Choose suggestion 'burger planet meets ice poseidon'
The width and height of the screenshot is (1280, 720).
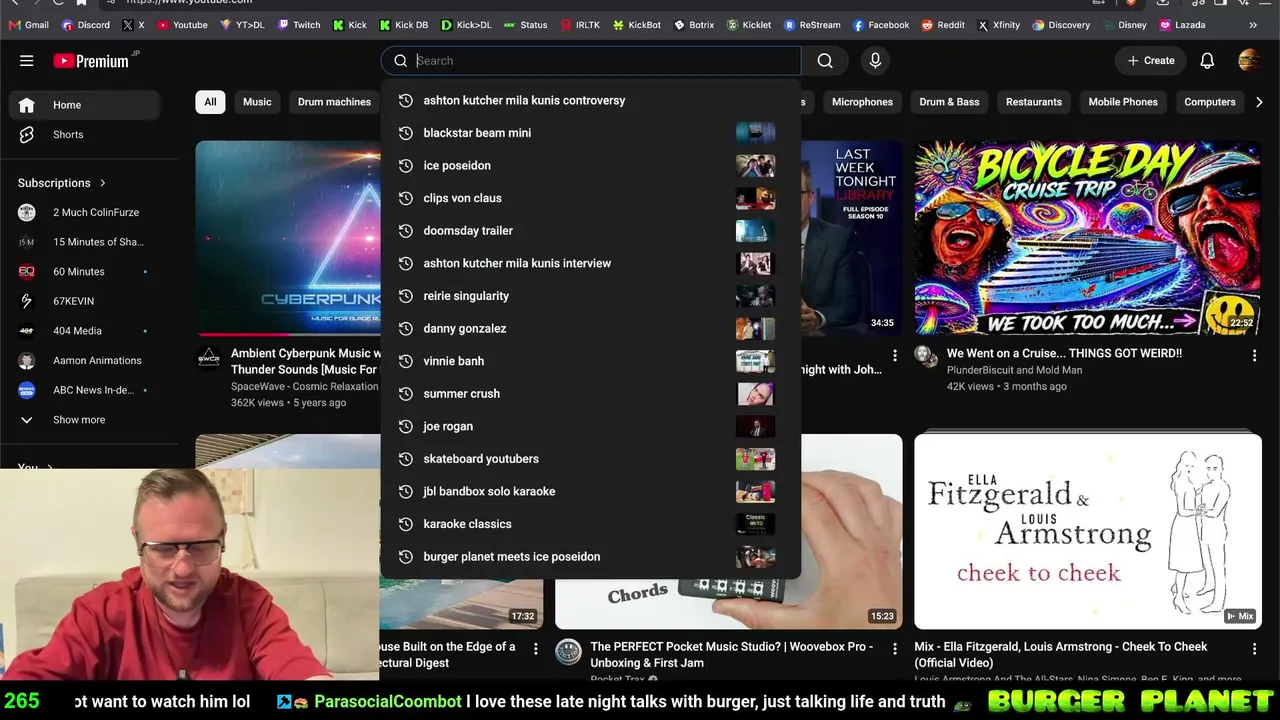pyautogui.click(x=591, y=557)
